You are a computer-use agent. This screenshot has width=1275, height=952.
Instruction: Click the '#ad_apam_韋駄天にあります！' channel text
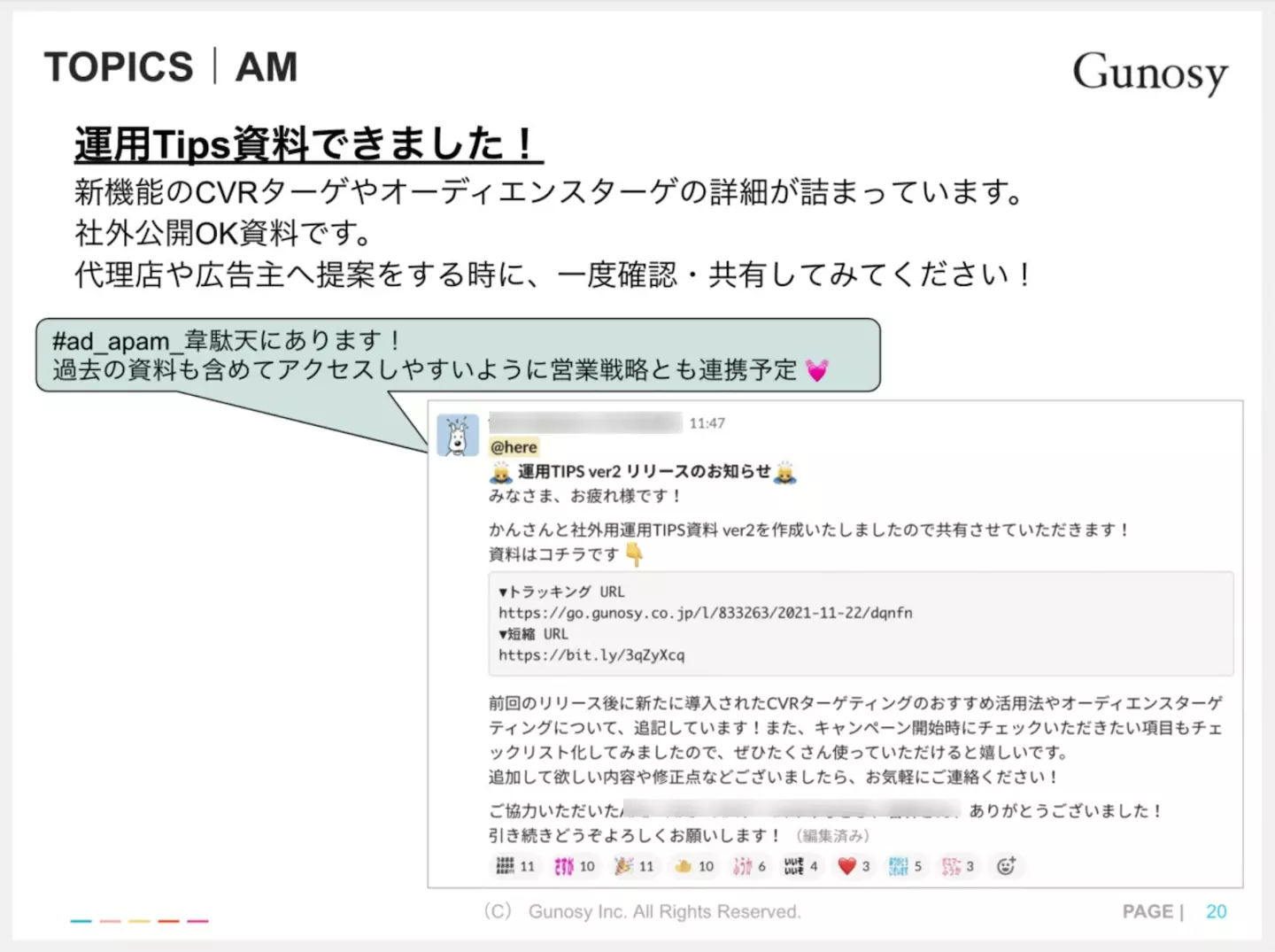(x=227, y=341)
